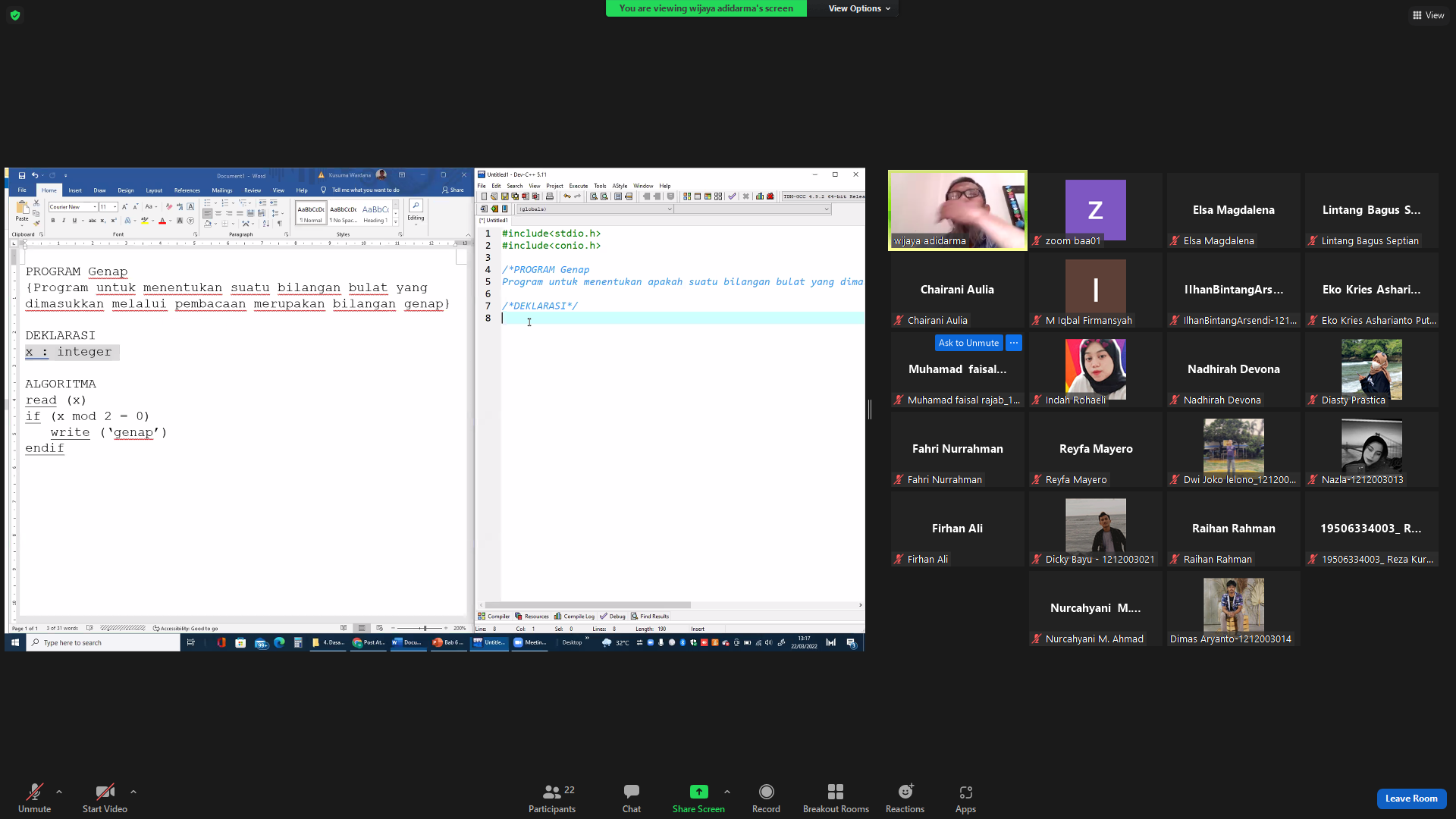Click the Format Painter brush in Word
Screen dimensions: 1456x819
pos(36,223)
